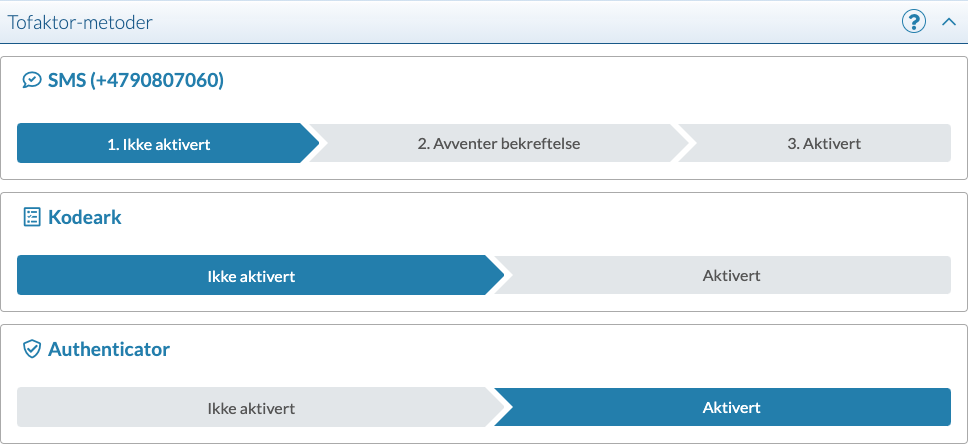Switch Kodeark to 'Aktivert'
The height and width of the screenshot is (444, 968).
pos(731,275)
